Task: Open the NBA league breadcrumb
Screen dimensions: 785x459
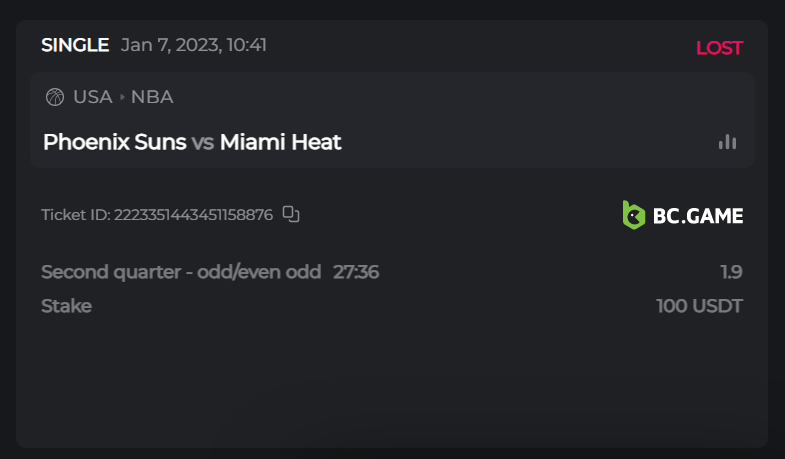Action: [152, 97]
